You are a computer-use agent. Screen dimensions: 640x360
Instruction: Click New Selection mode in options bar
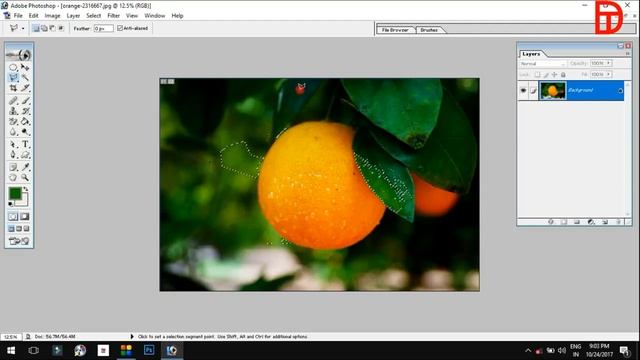pos(36,28)
